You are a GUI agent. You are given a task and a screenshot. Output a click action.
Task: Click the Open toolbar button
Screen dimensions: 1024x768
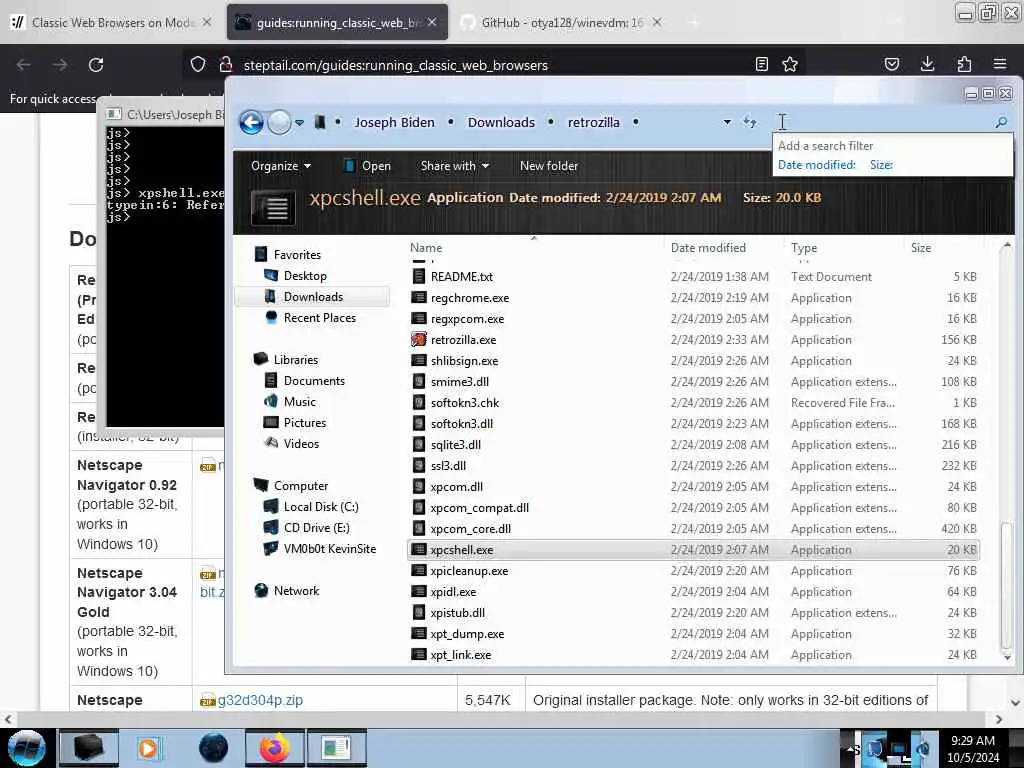(x=368, y=166)
